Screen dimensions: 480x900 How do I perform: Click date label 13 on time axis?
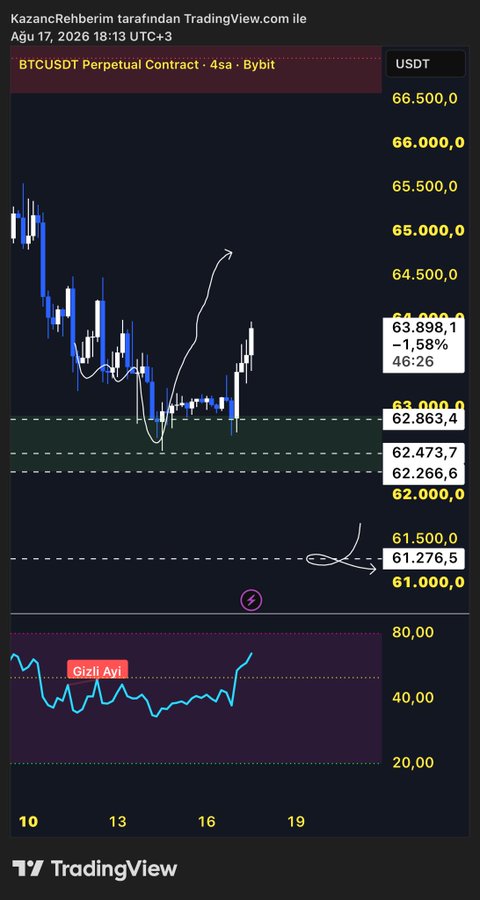[117, 821]
